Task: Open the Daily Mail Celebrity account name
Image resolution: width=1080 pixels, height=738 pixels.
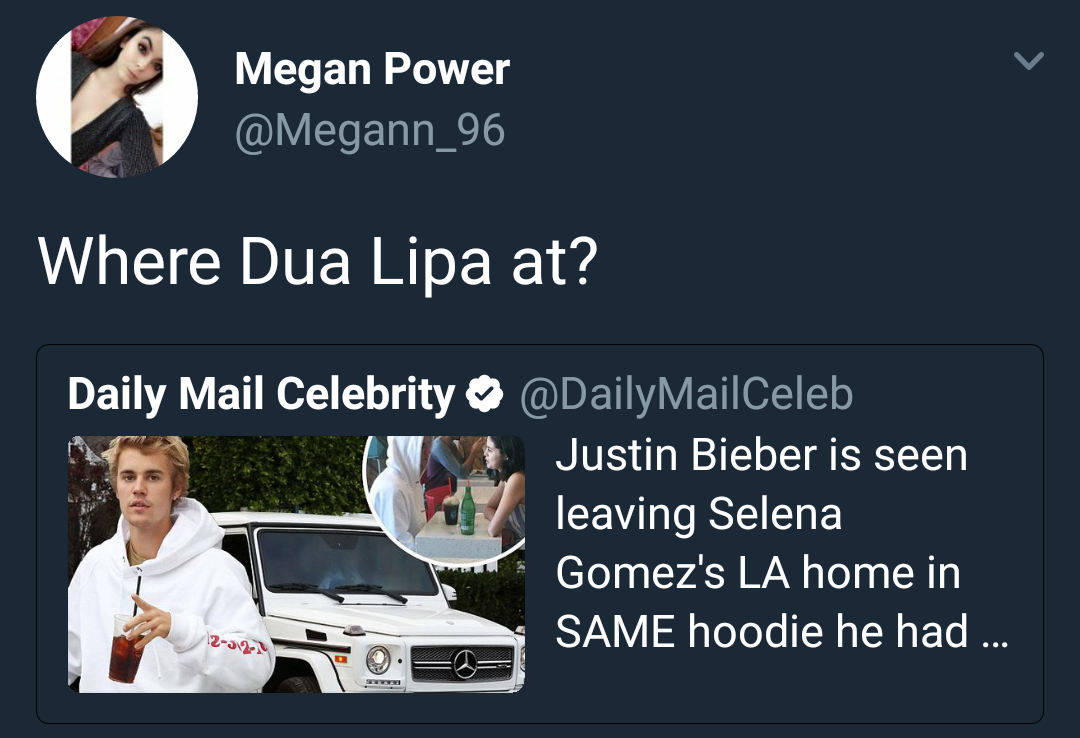Action: (262, 394)
